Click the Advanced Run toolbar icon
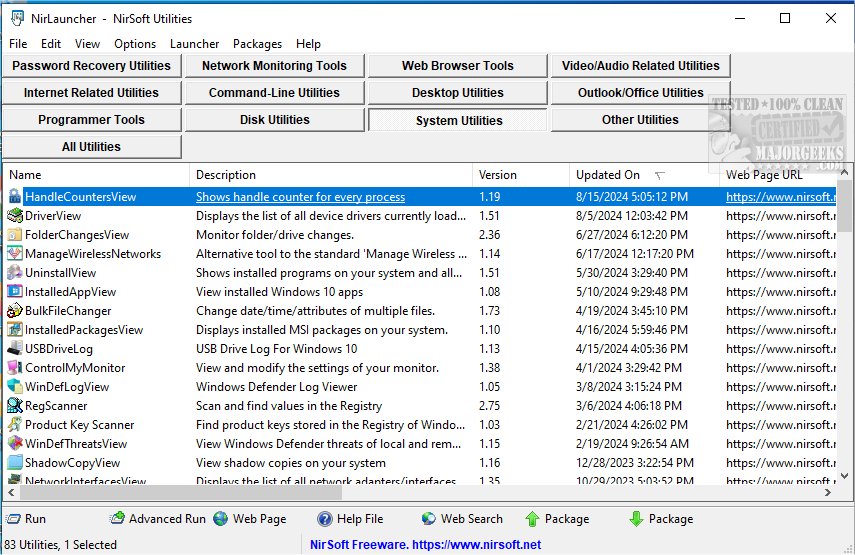 [118, 519]
